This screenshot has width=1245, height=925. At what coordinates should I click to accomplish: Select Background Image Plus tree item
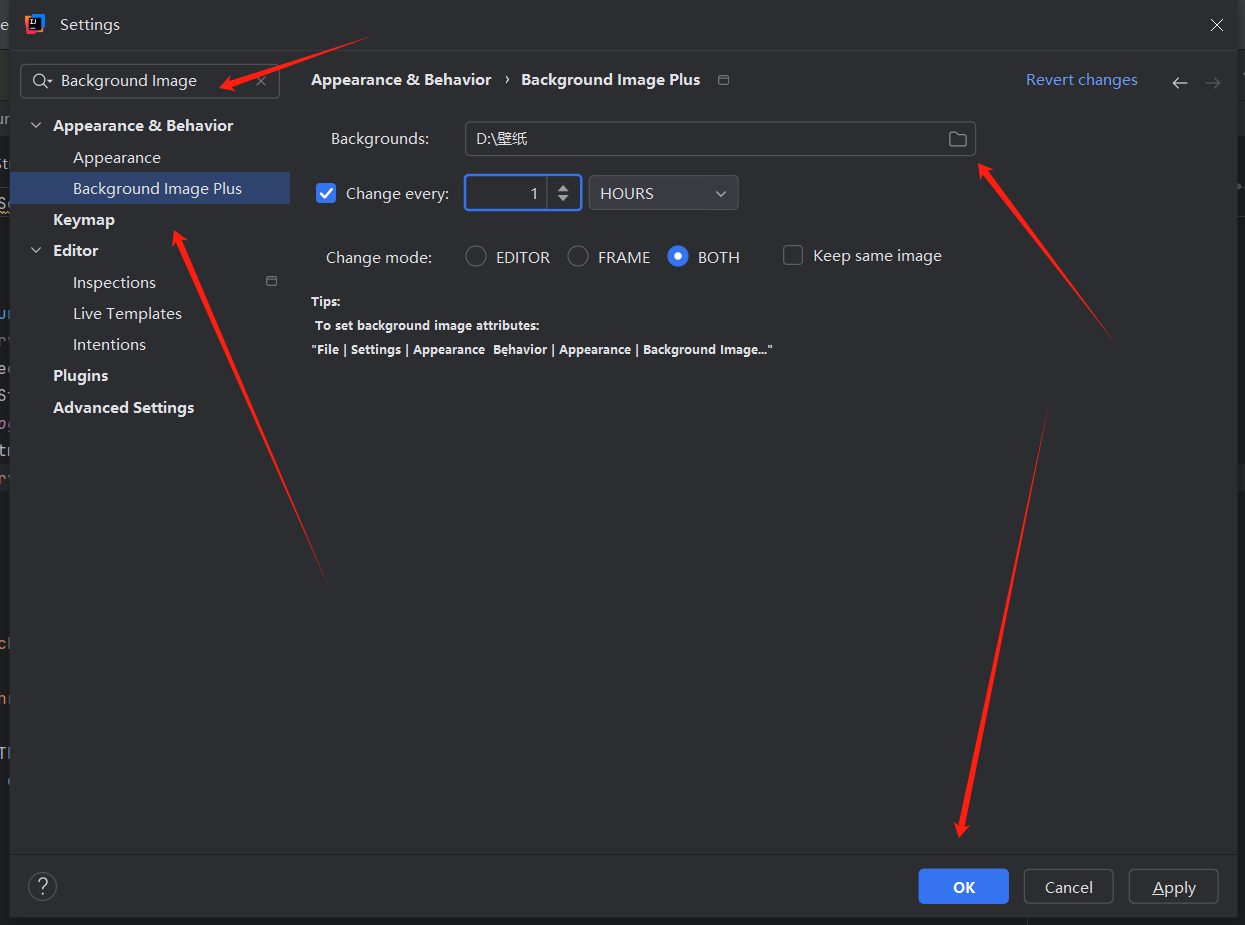coord(157,188)
